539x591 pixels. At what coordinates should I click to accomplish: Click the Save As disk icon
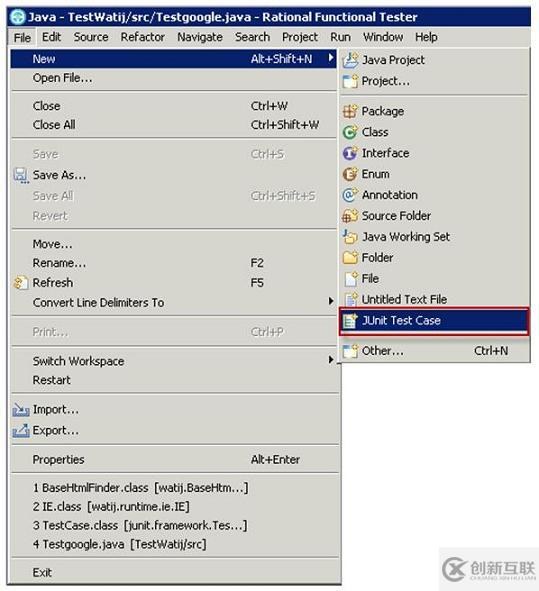click(21, 176)
